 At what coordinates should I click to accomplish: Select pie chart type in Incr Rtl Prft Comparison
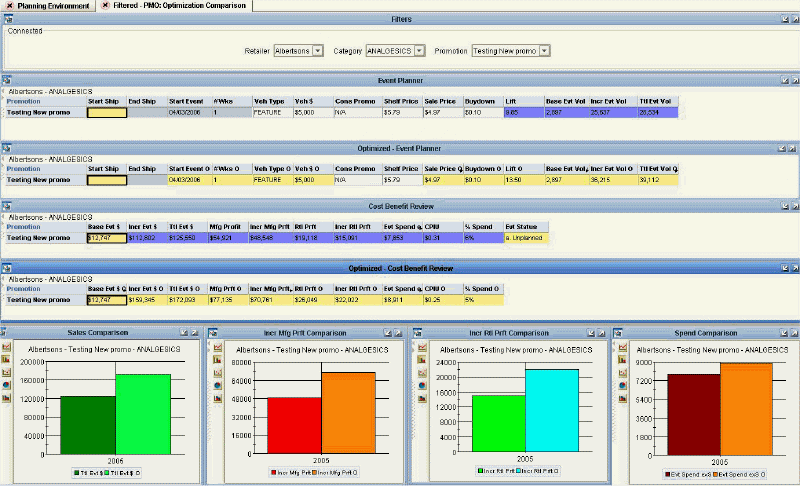[422, 386]
